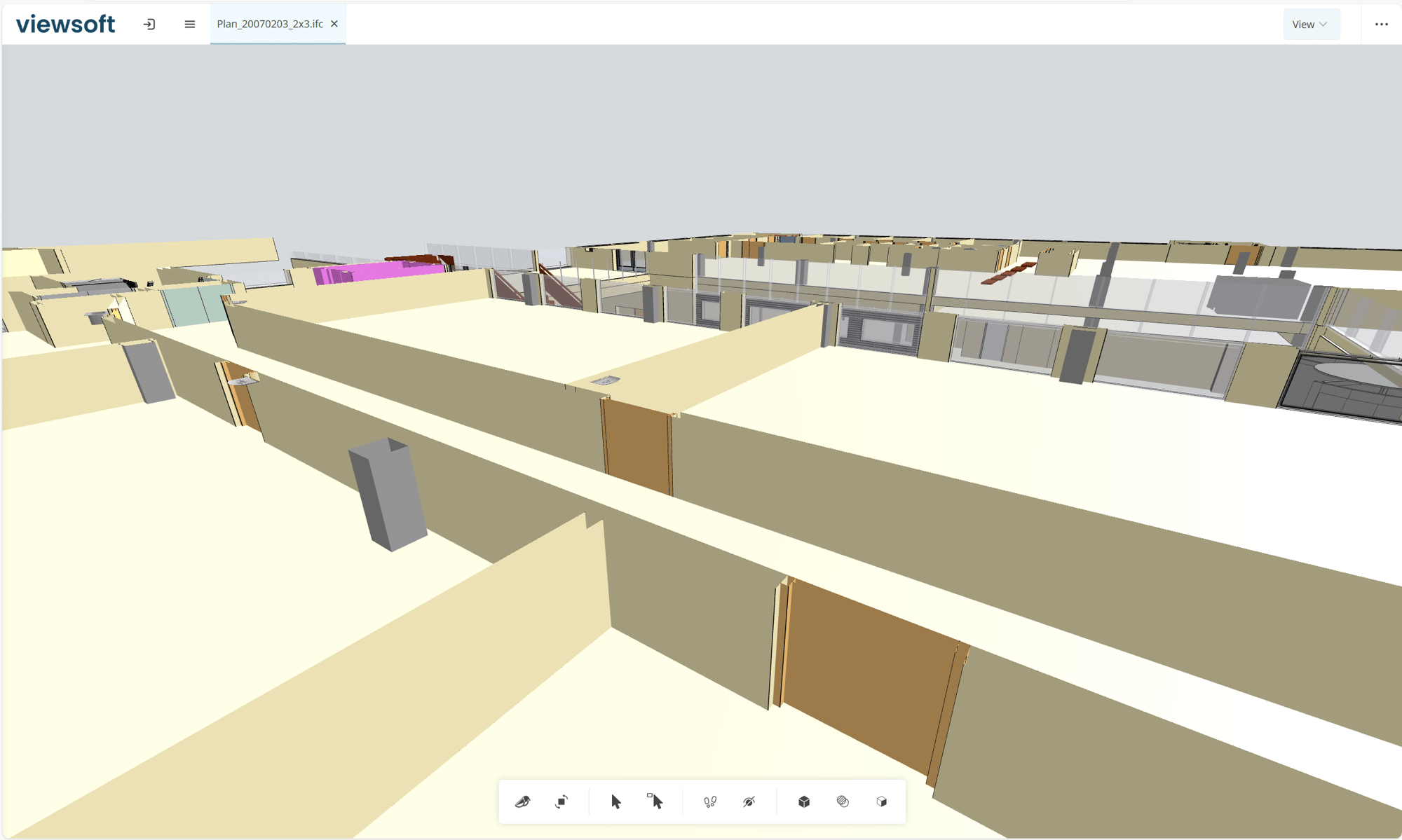Switch to Plan_20070203_2x3.ifc tab
Screen dimensions: 1402x840
[x=270, y=24]
